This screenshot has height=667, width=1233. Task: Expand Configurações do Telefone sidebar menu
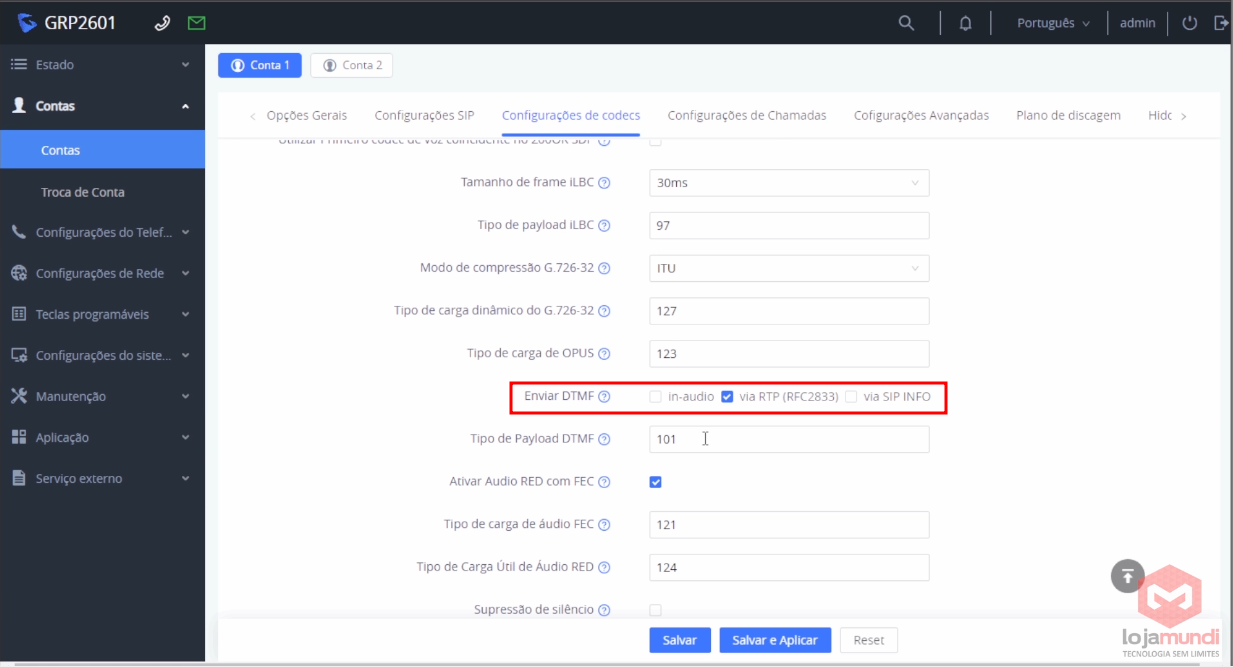point(102,232)
